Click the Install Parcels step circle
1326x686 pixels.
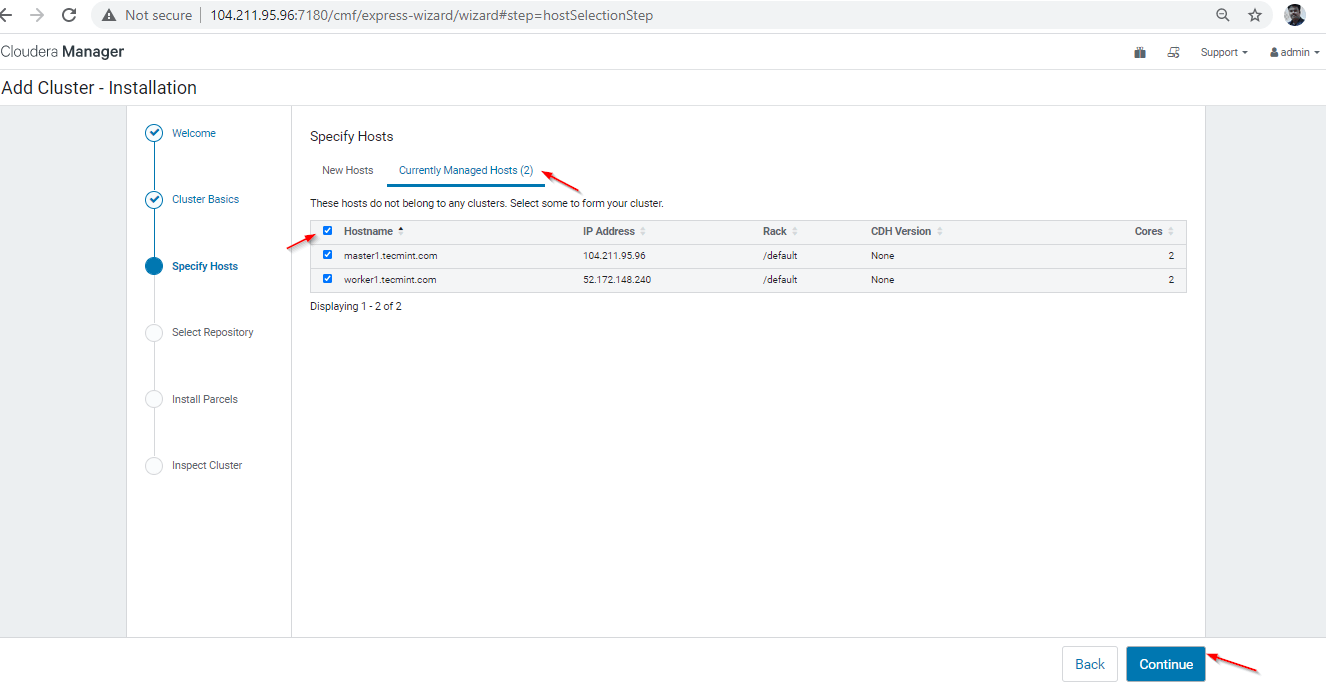[153, 398]
